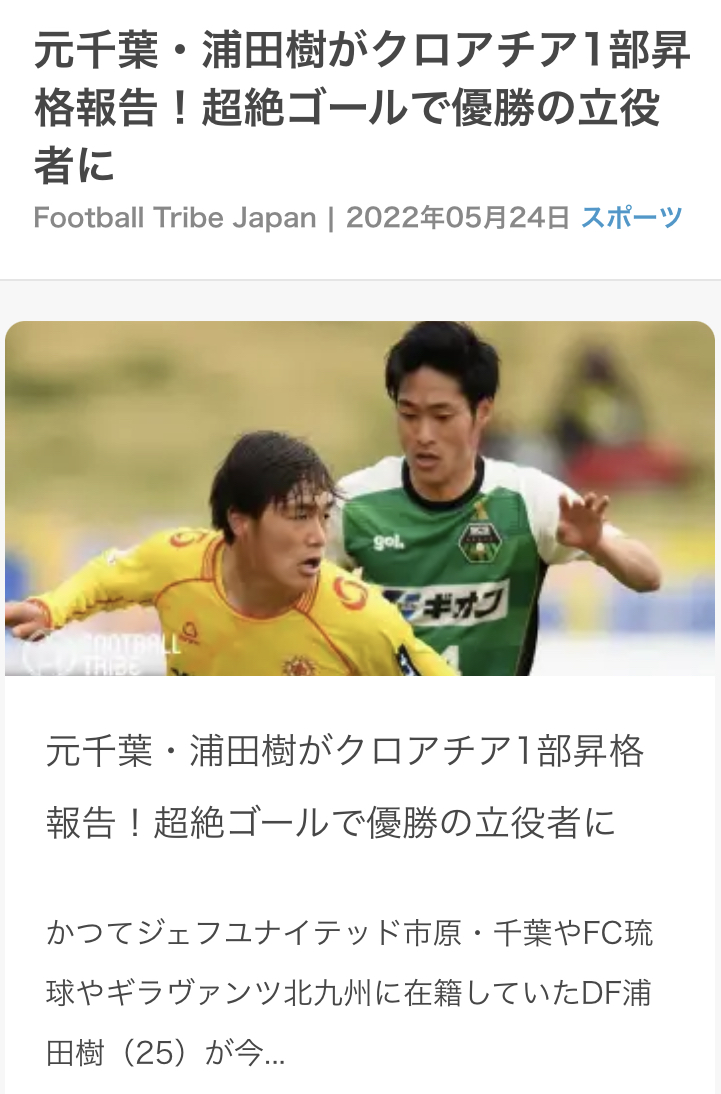Open the bold headline about 浦田樹's promotion
721x1094 pixels.
[x=362, y=108]
